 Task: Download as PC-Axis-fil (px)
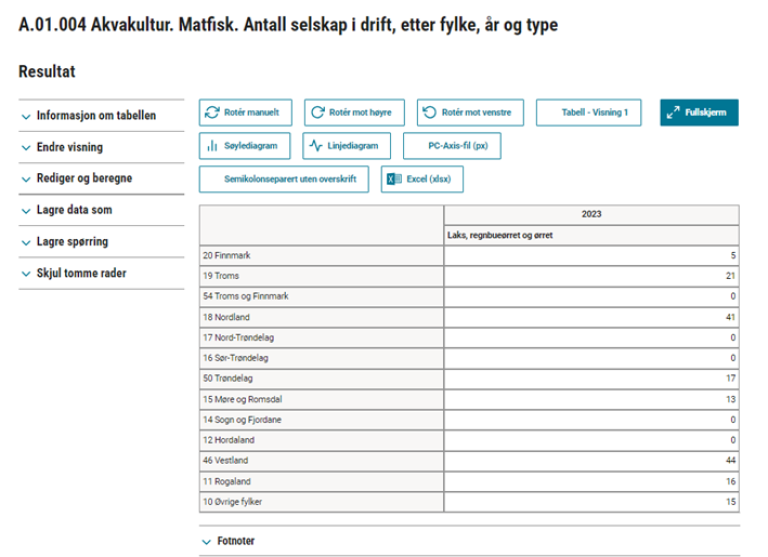pyautogui.click(x=451, y=146)
